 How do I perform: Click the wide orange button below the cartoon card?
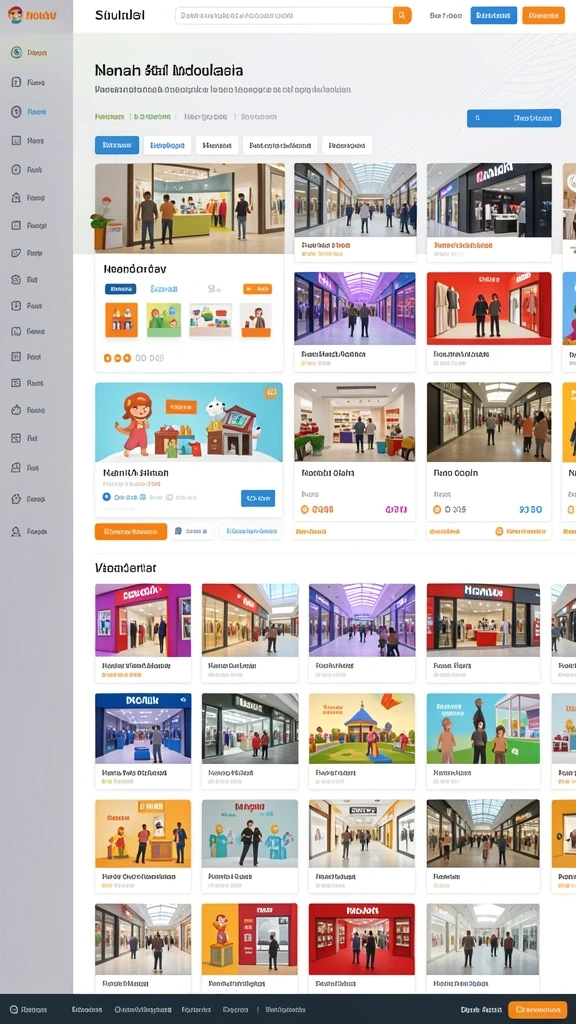point(131,532)
